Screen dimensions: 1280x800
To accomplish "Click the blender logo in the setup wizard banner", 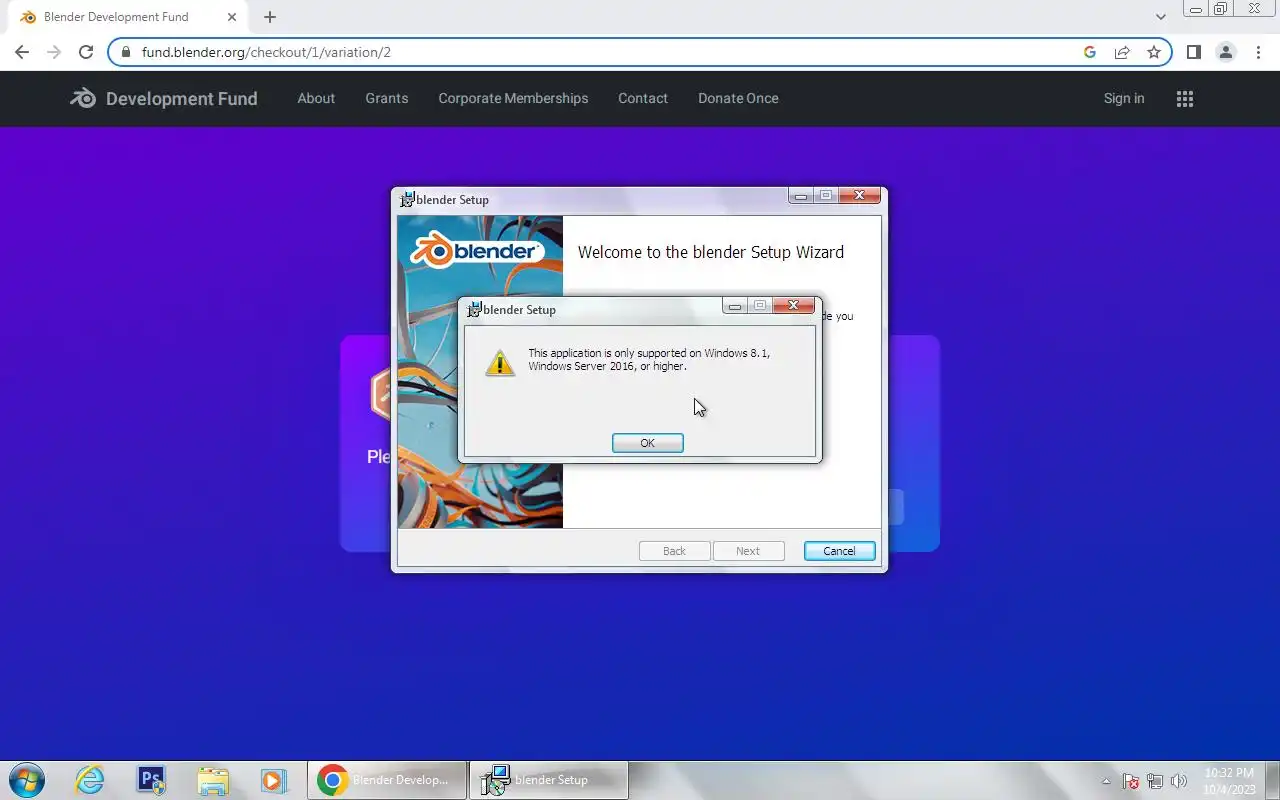I will click(x=478, y=250).
